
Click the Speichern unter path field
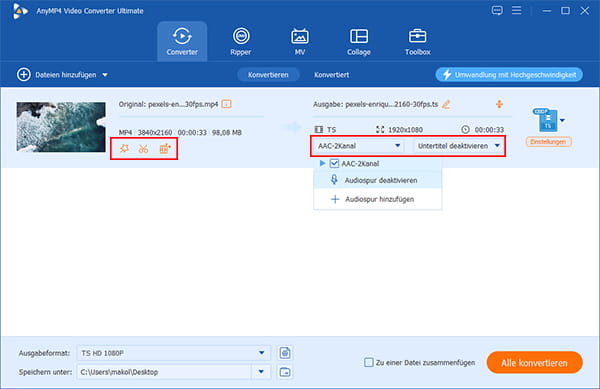[165, 372]
